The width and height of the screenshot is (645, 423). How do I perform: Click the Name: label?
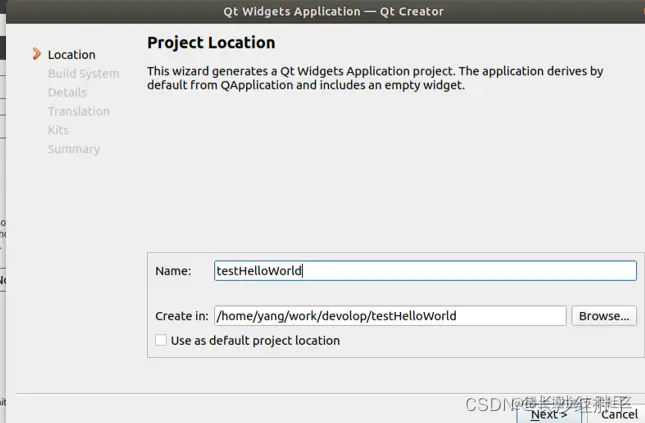point(173,271)
